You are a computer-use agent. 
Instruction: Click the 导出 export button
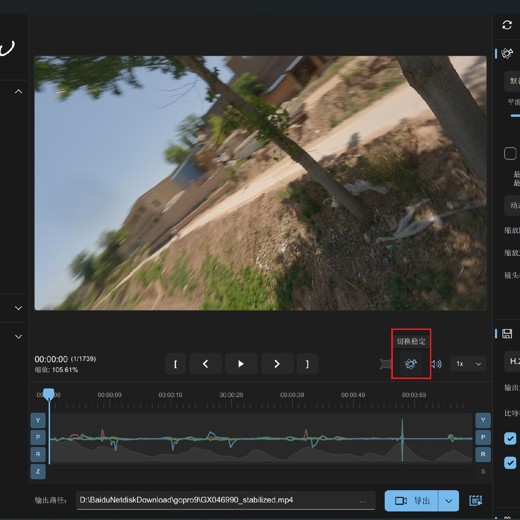[x=412, y=501]
